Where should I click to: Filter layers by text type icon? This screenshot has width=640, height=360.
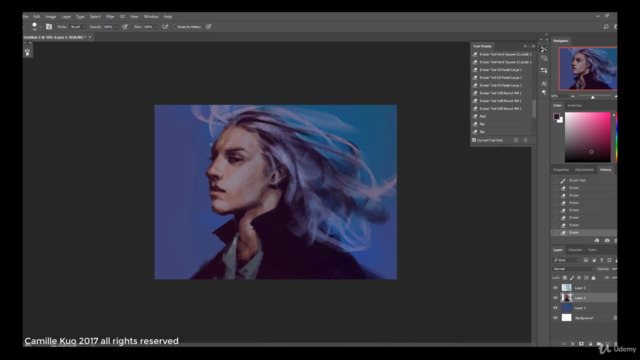click(x=602, y=260)
